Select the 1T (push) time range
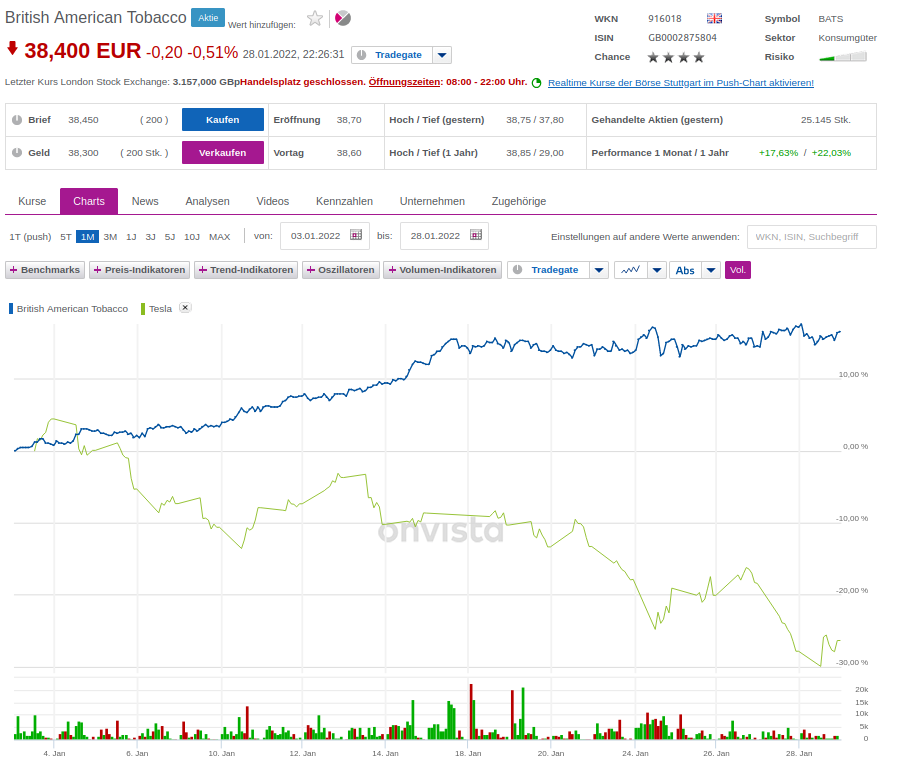Image resolution: width=898 pixels, height=761 pixels. tap(30, 236)
